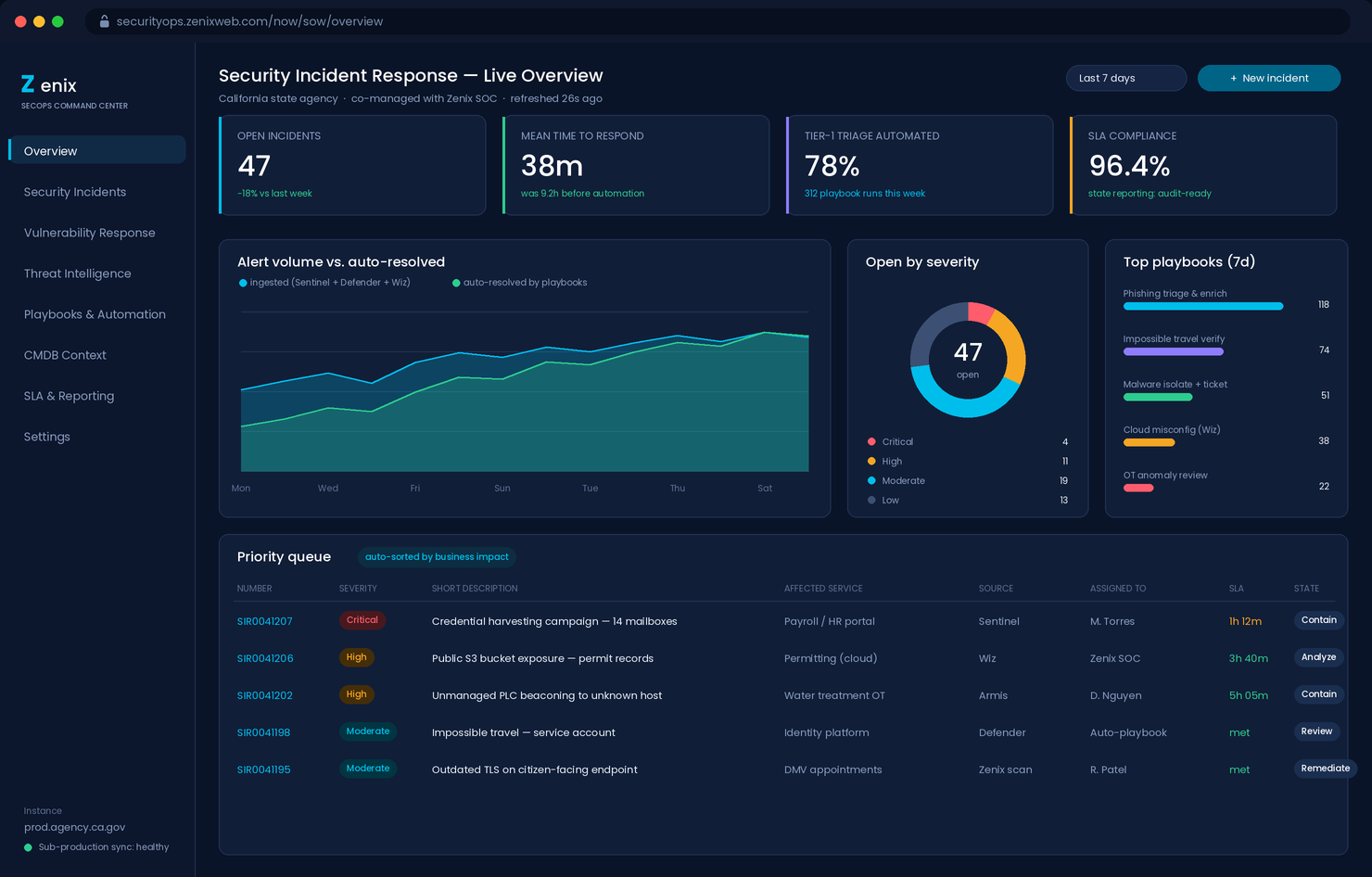The width and height of the screenshot is (1372, 877).
Task: Click the Mean Time to Respond card
Action: pyautogui.click(x=636, y=165)
